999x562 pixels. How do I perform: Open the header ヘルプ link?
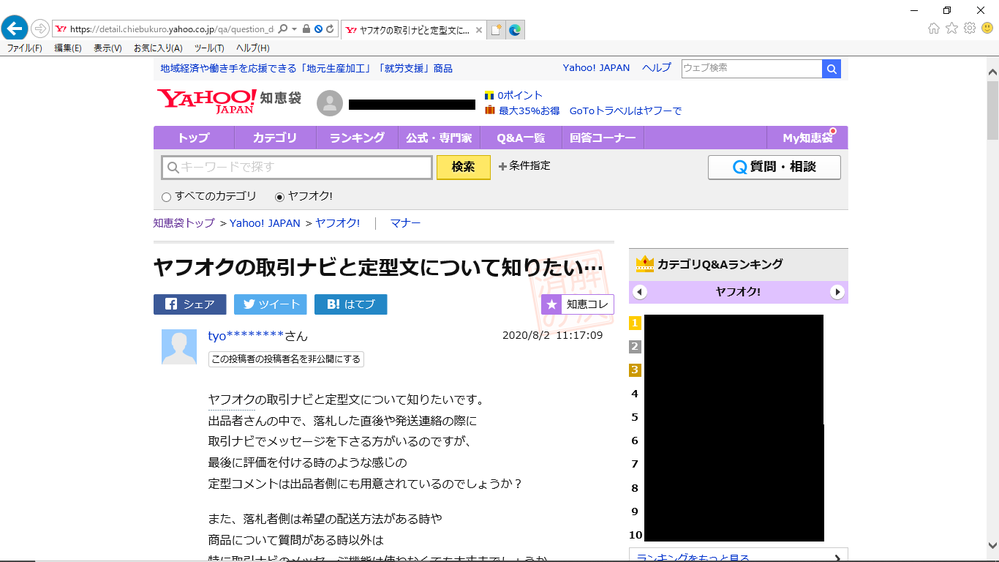(x=656, y=68)
